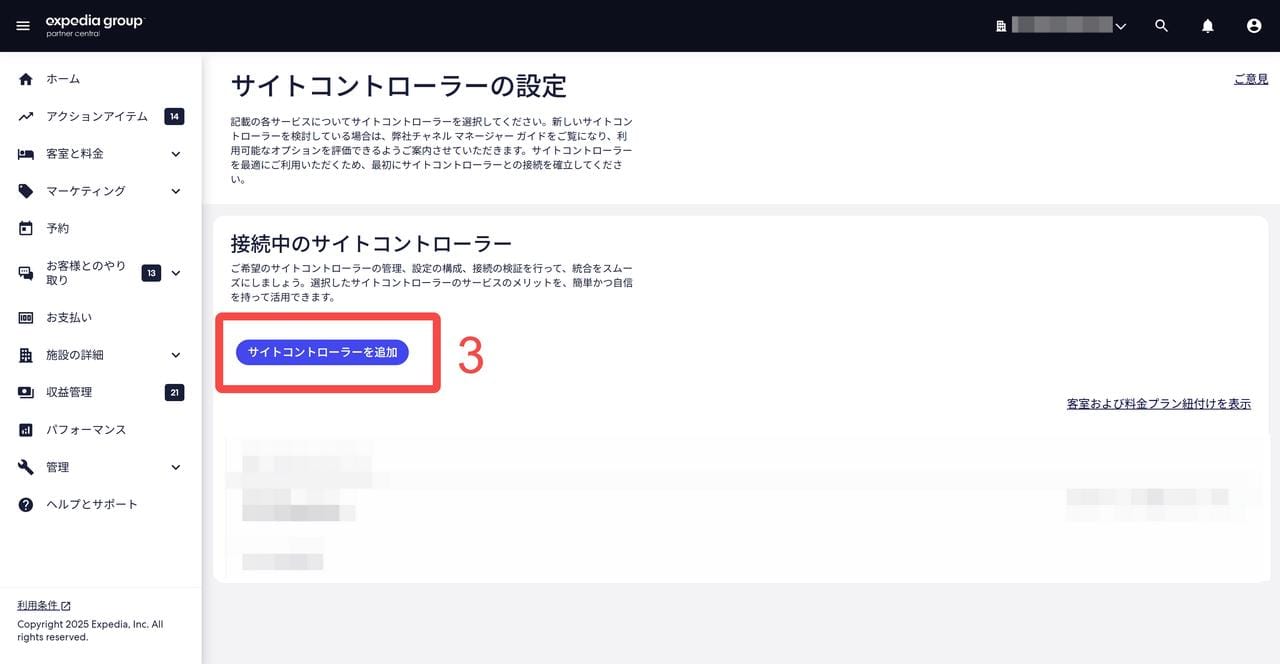This screenshot has height=664, width=1280.
Task: Click the 予約 calendar icon
Action: click(26, 228)
